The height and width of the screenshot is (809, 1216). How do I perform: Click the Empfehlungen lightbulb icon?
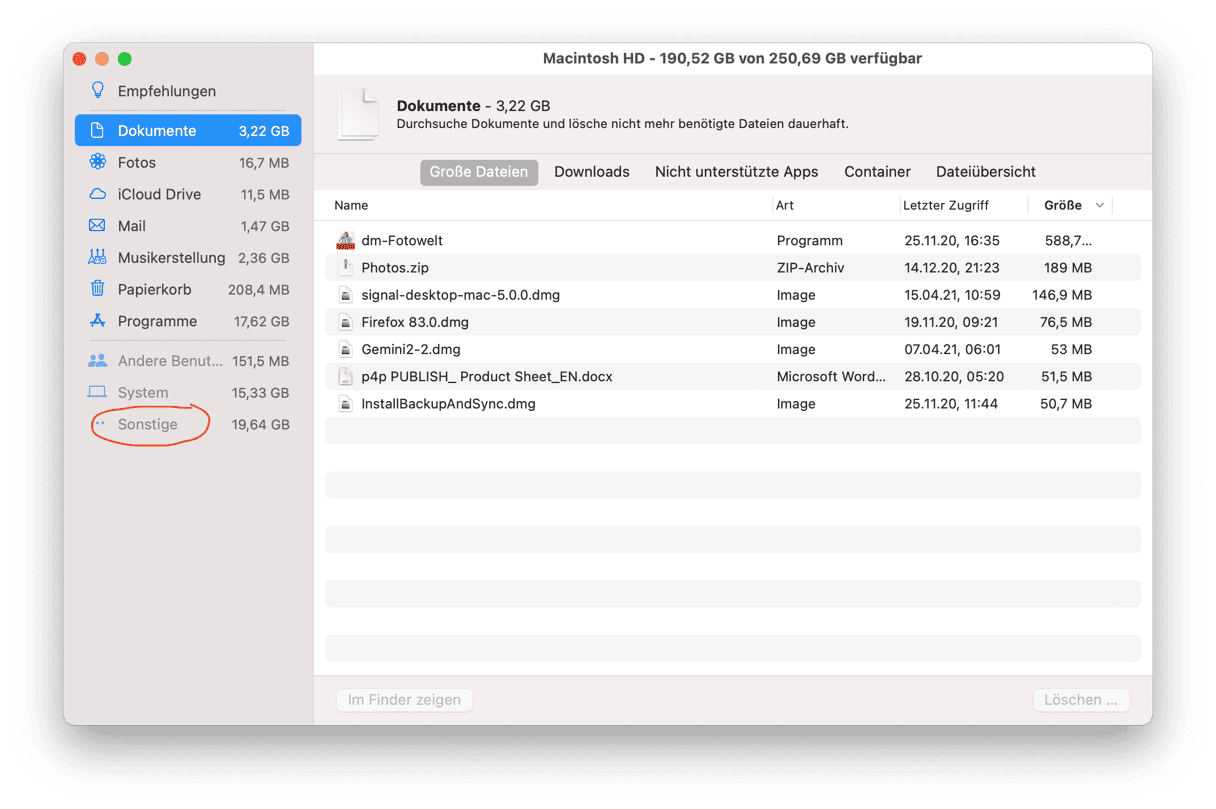tap(97, 91)
